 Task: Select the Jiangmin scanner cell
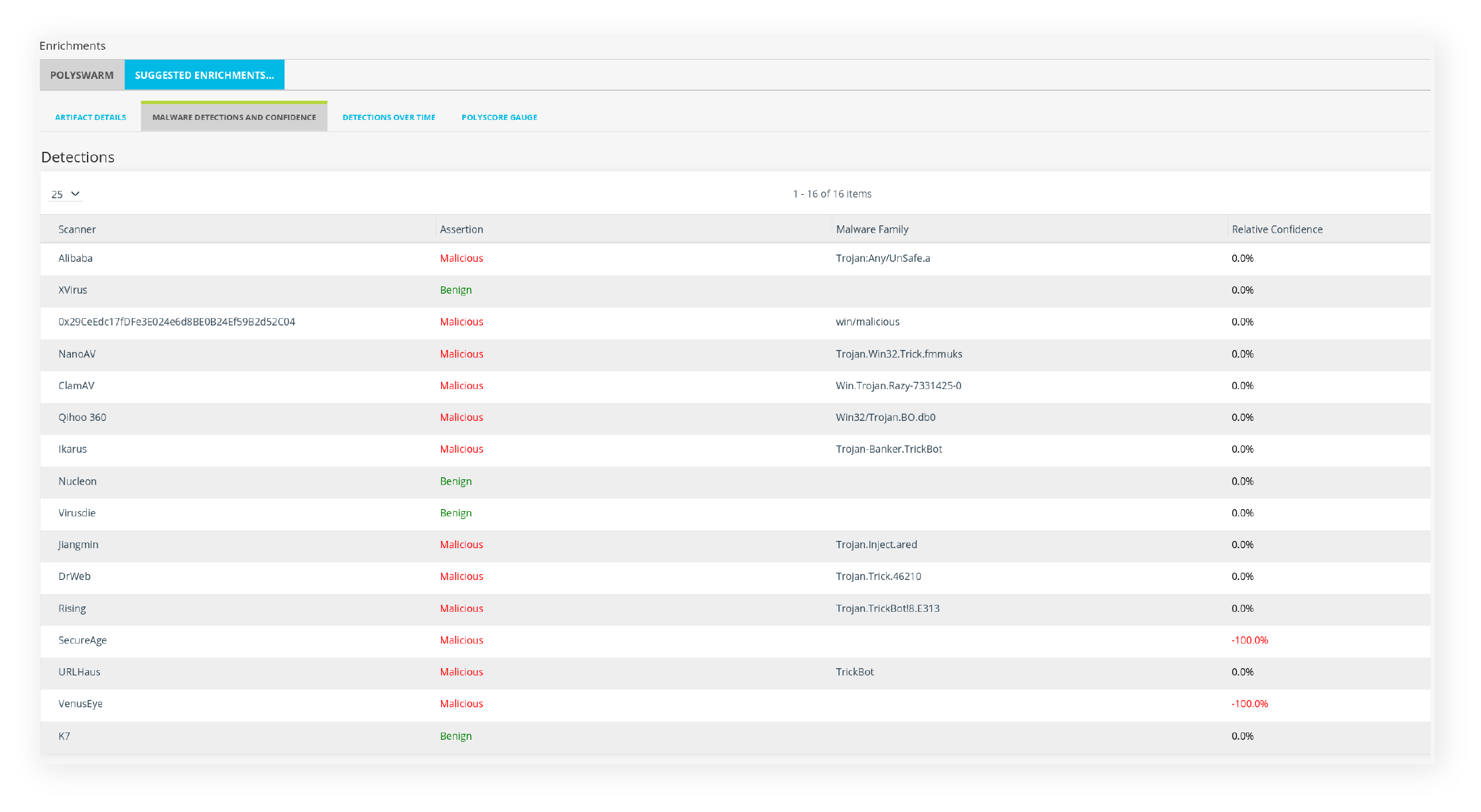click(x=78, y=545)
